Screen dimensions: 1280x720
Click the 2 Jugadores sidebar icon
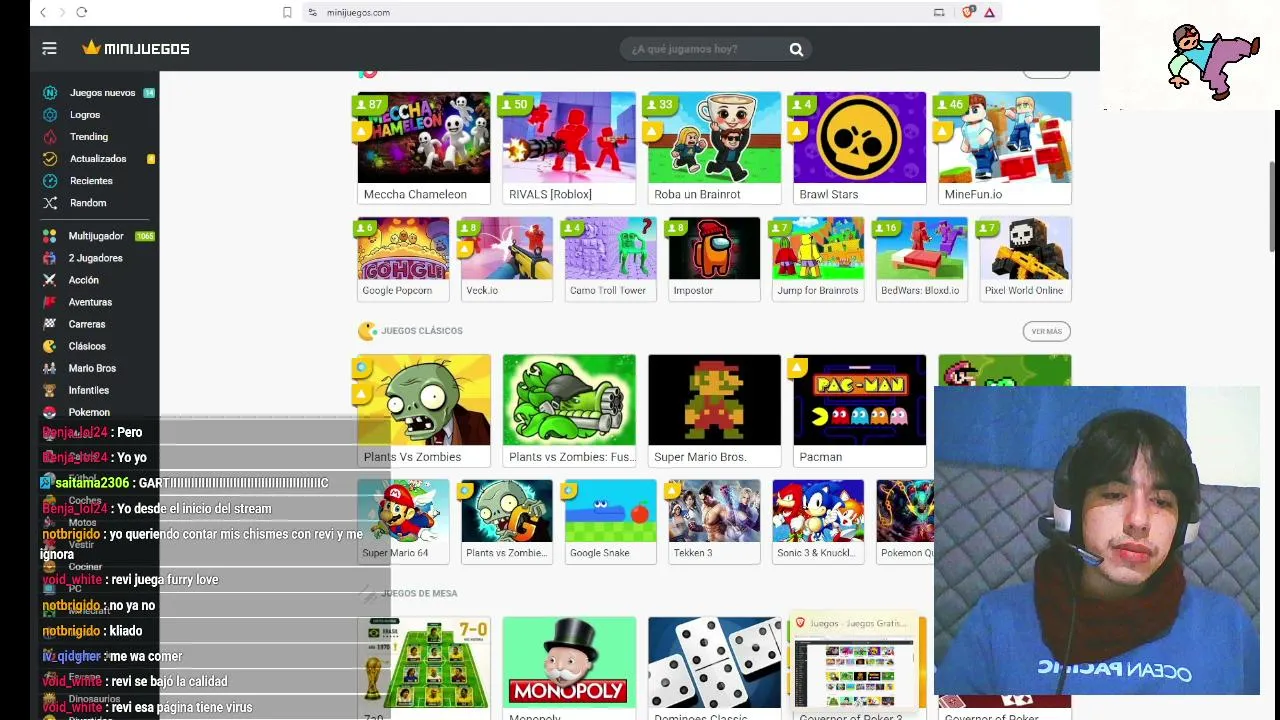(x=49, y=258)
